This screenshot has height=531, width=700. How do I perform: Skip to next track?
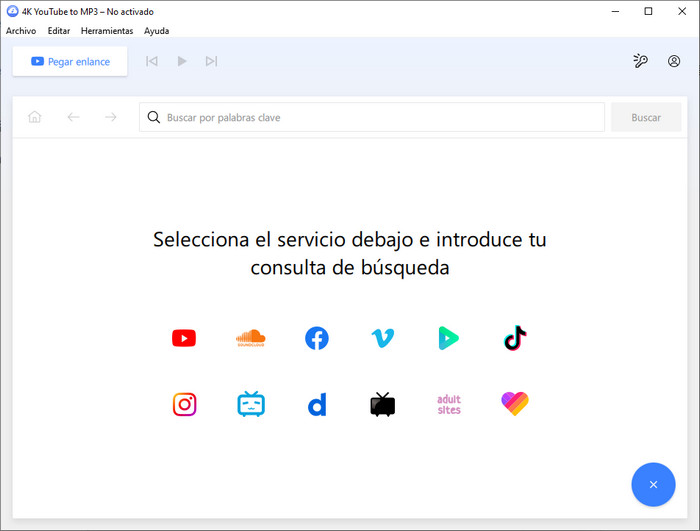[212, 61]
